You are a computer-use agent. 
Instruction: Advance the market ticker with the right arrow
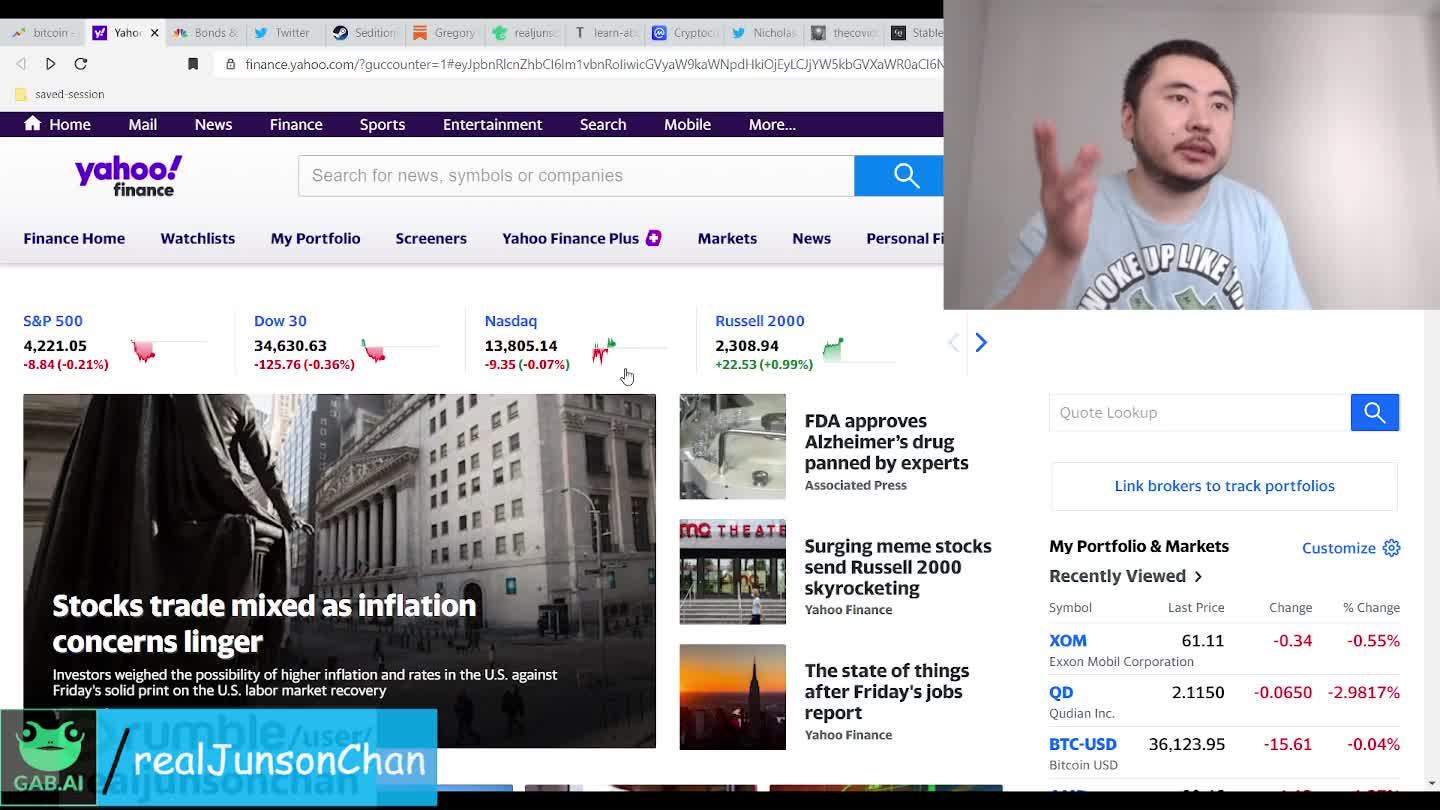pos(981,343)
